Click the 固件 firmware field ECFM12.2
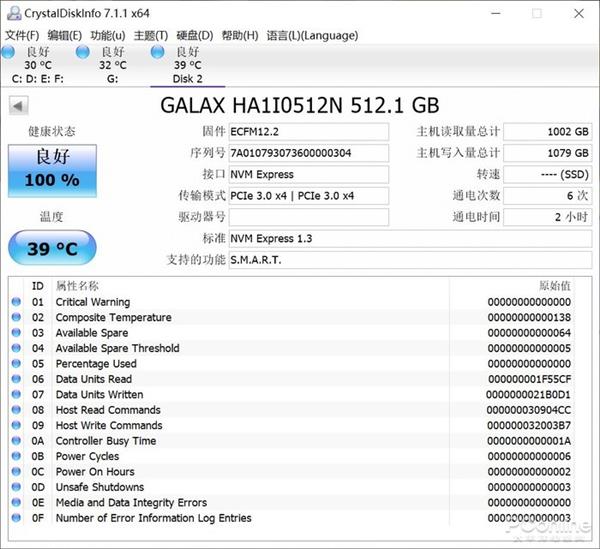Image resolution: width=600 pixels, height=549 pixels. pyautogui.click(x=308, y=132)
